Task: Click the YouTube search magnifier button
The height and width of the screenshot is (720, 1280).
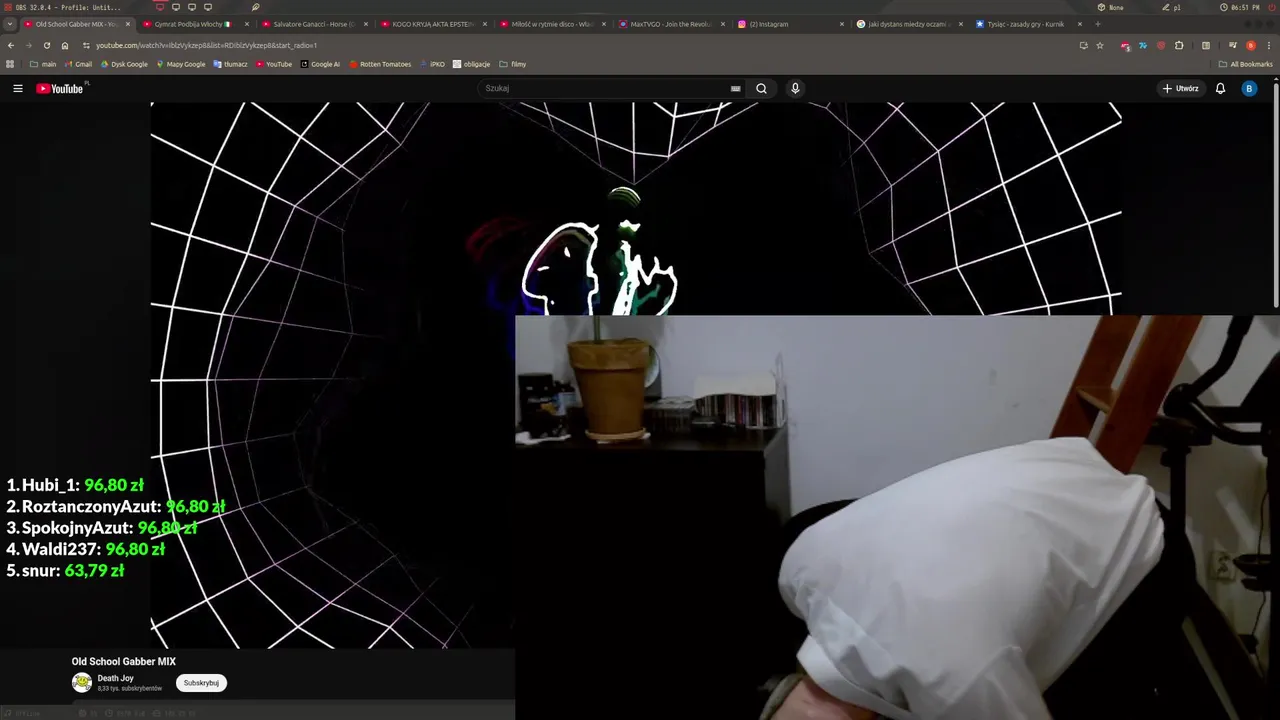Action: click(x=761, y=88)
